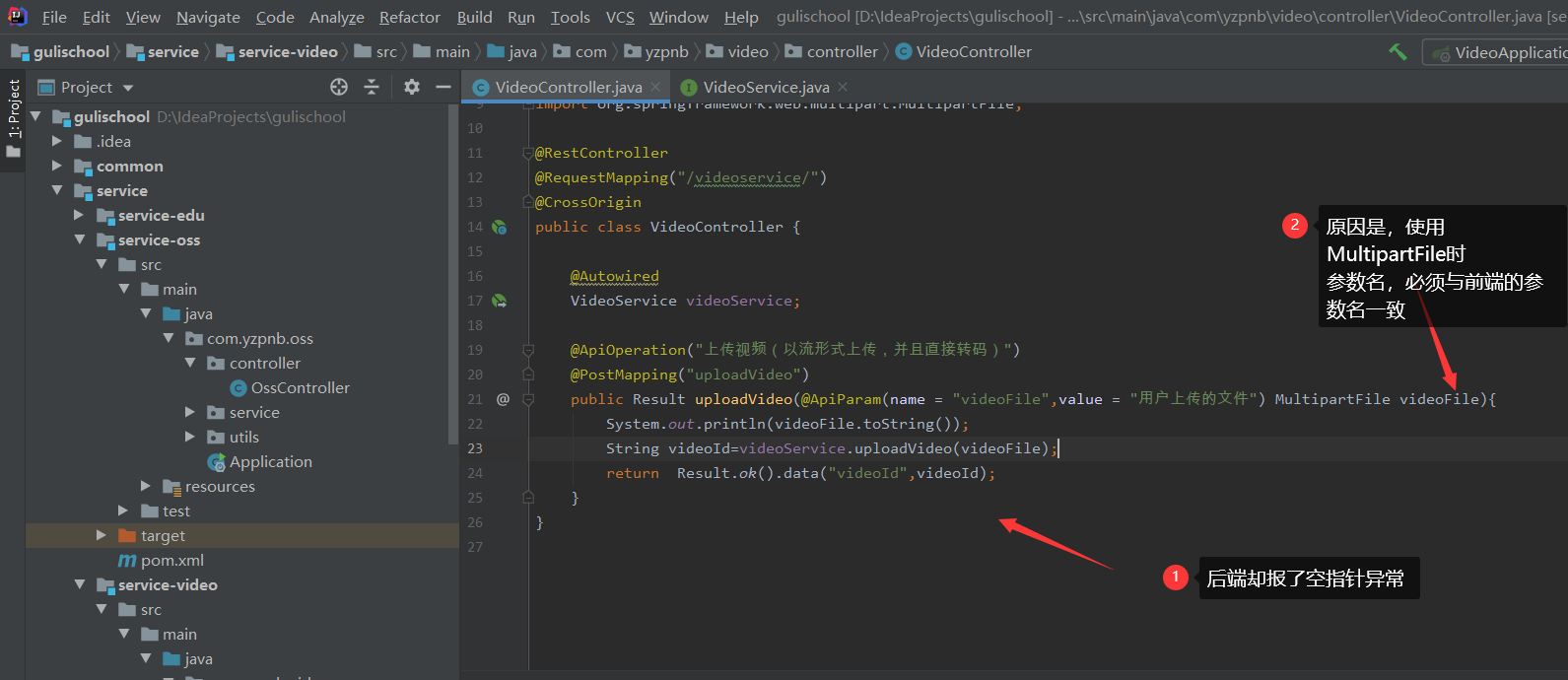Expand the .idea folder
Viewport: 1568px width, 680px height.
point(57,141)
